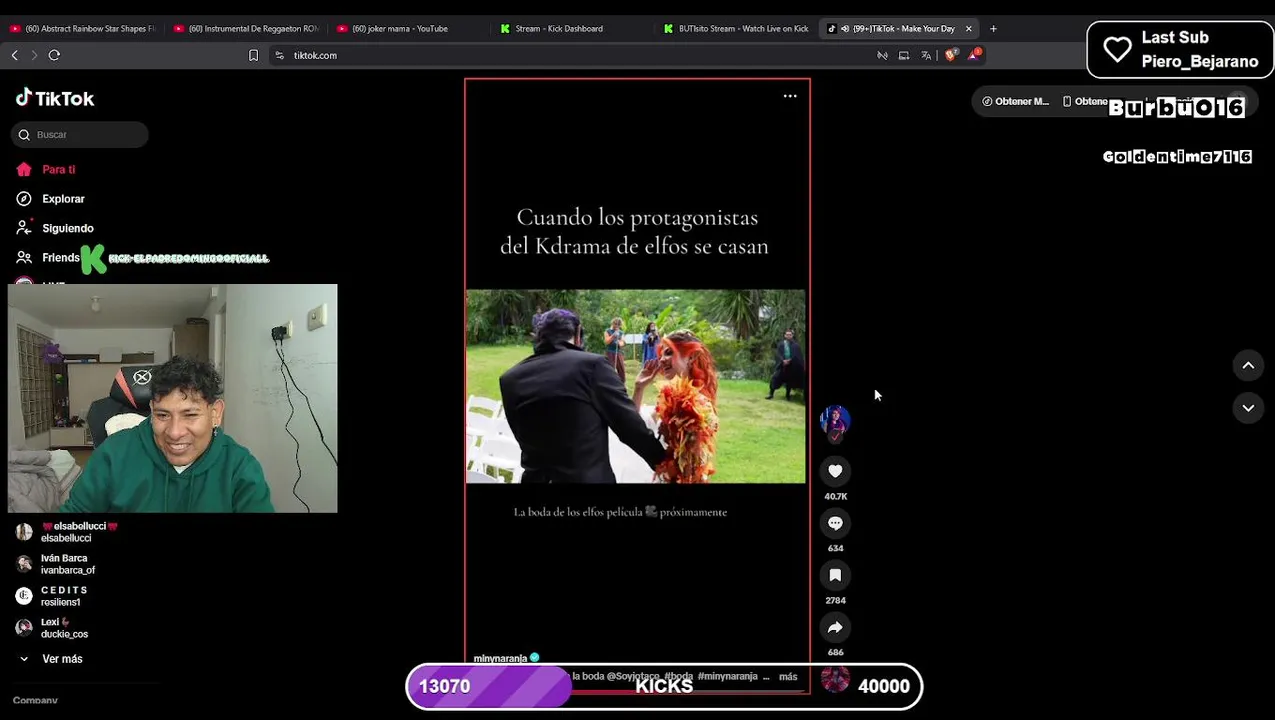Viewport: 1275px width, 720px height.
Task: Open TikTok home via the logo
Action: [x=55, y=98]
